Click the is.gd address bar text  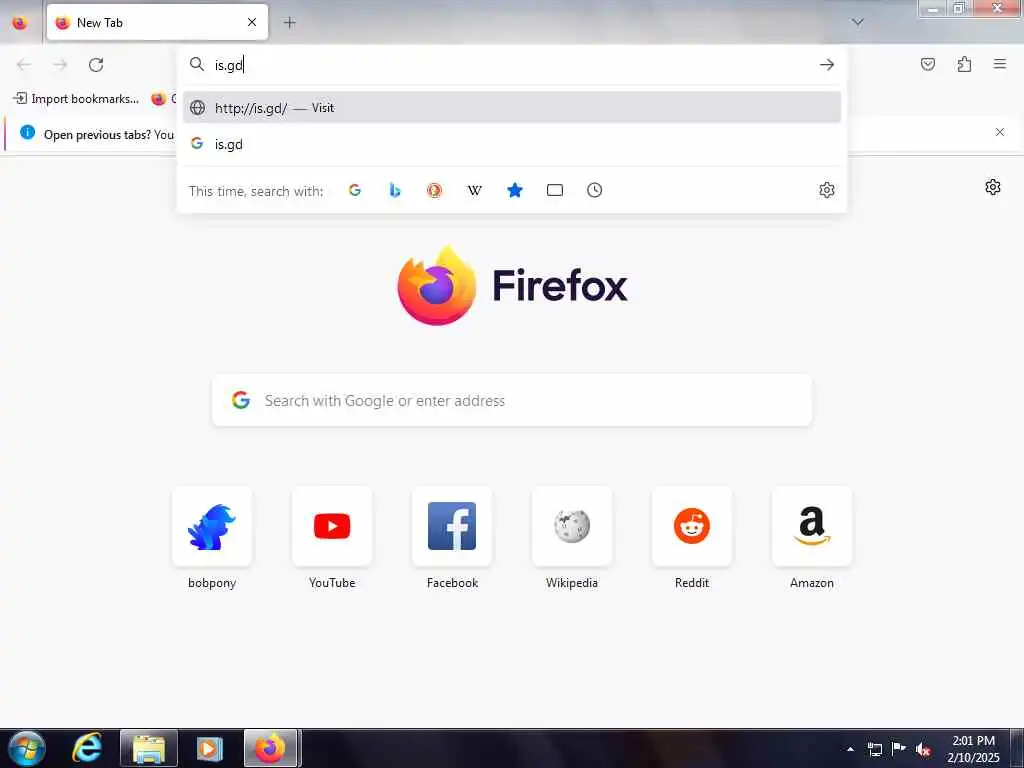point(229,65)
